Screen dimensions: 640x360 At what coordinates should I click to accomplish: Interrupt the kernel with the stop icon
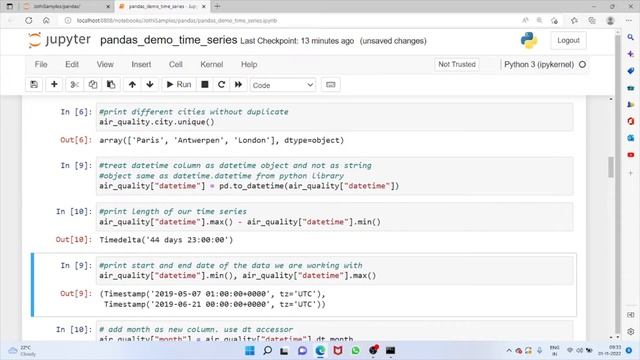pyautogui.click(x=205, y=84)
